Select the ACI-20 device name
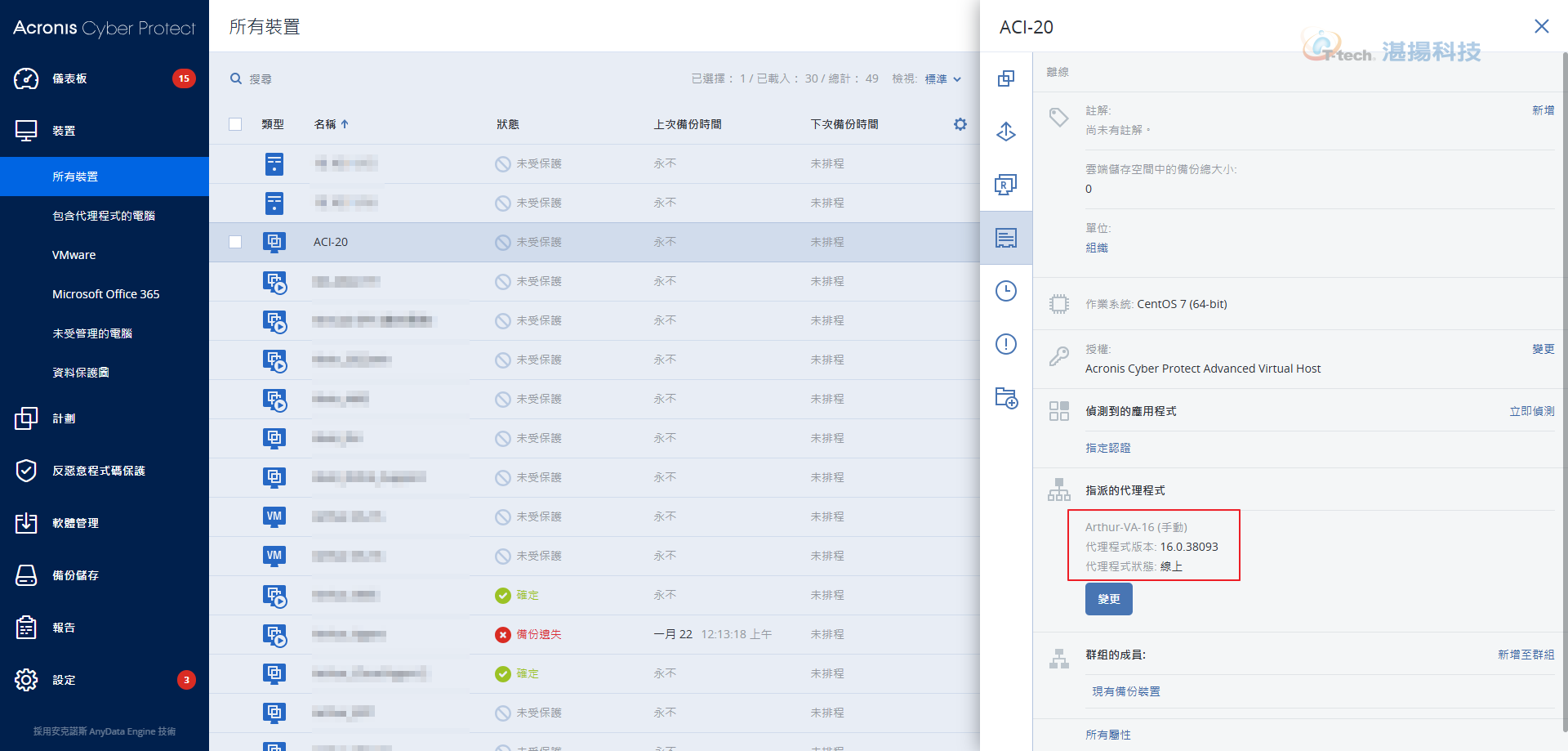The height and width of the screenshot is (751, 1568). (x=331, y=242)
